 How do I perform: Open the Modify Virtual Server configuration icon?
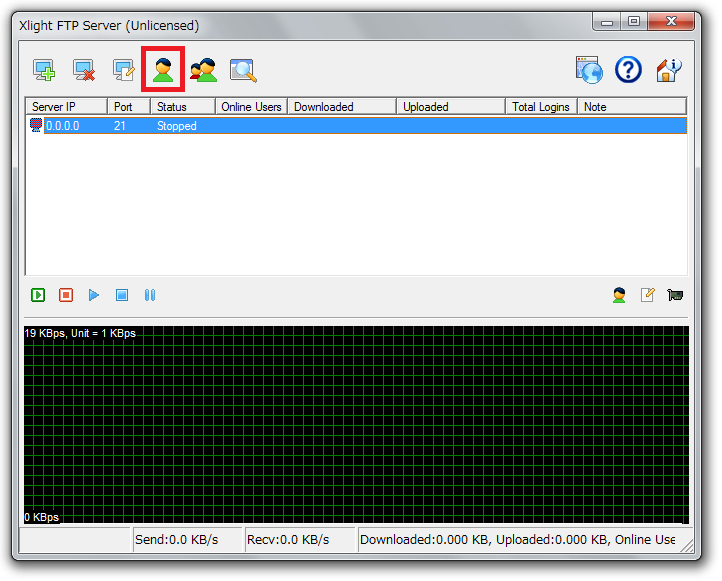point(124,70)
